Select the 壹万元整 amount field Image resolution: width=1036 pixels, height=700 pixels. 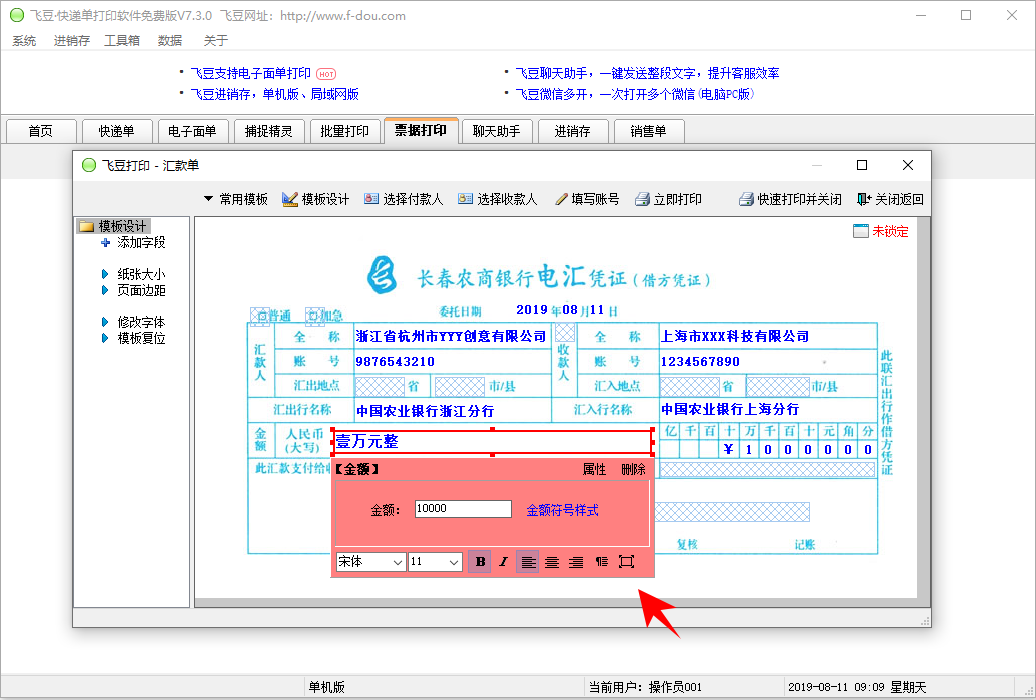pos(492,442)
